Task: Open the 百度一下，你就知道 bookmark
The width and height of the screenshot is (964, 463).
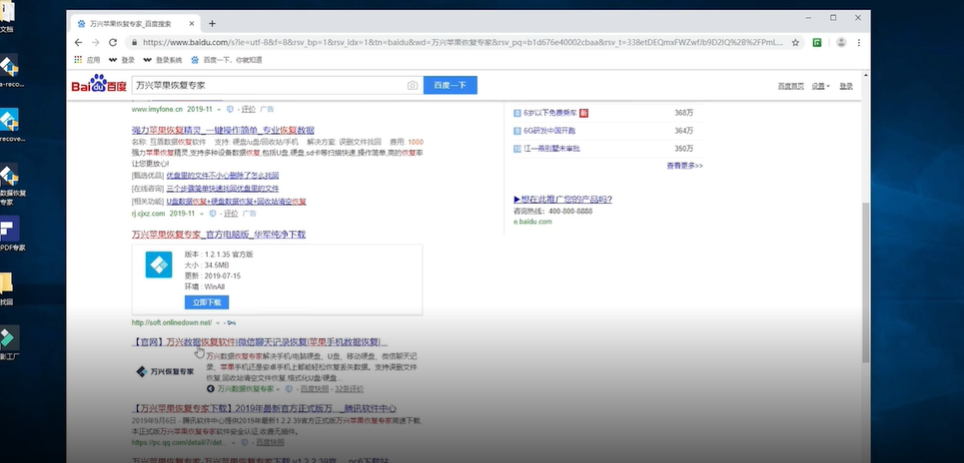Action: point(227,60)
